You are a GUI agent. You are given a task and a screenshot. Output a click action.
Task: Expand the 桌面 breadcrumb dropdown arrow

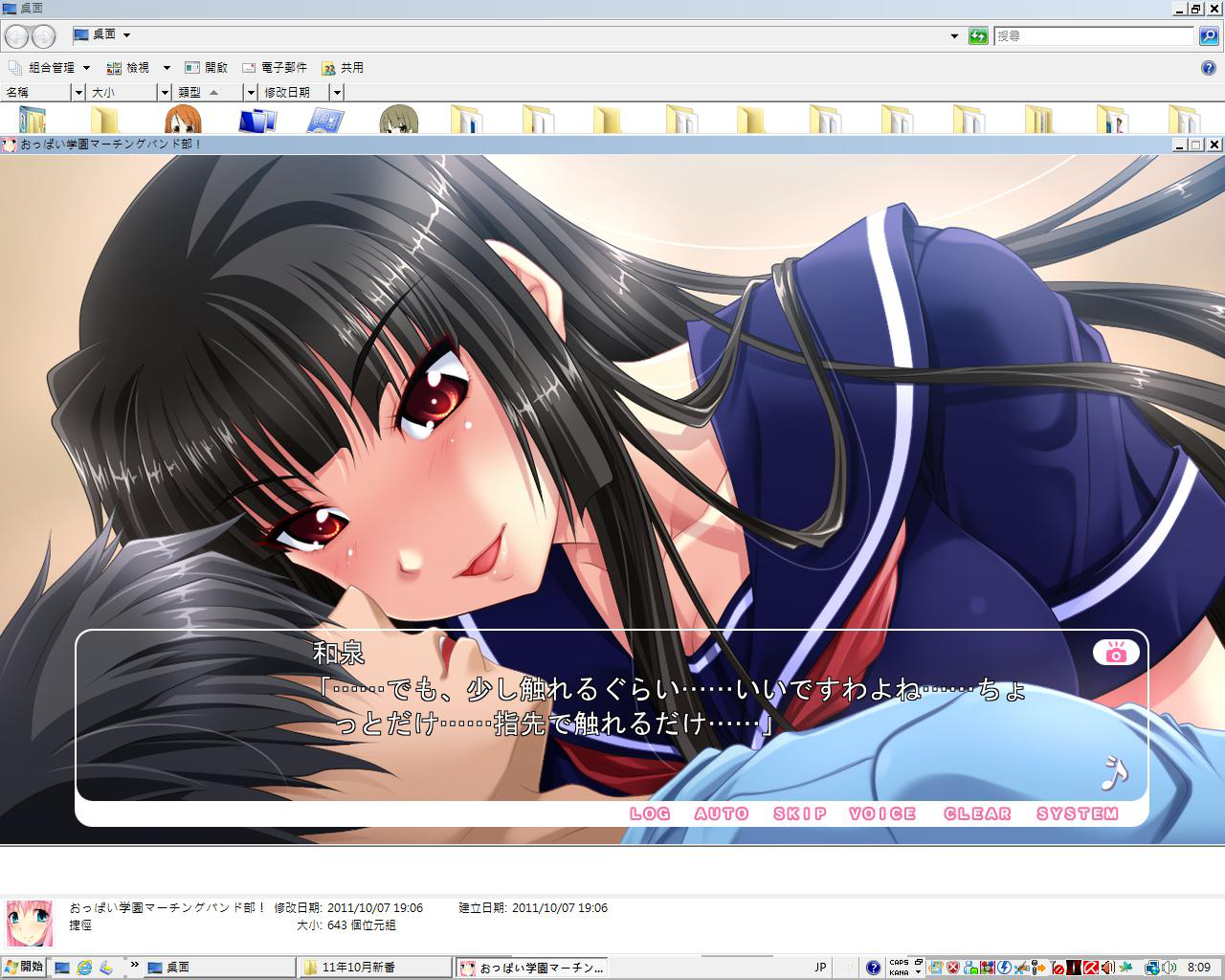[126, 35]
